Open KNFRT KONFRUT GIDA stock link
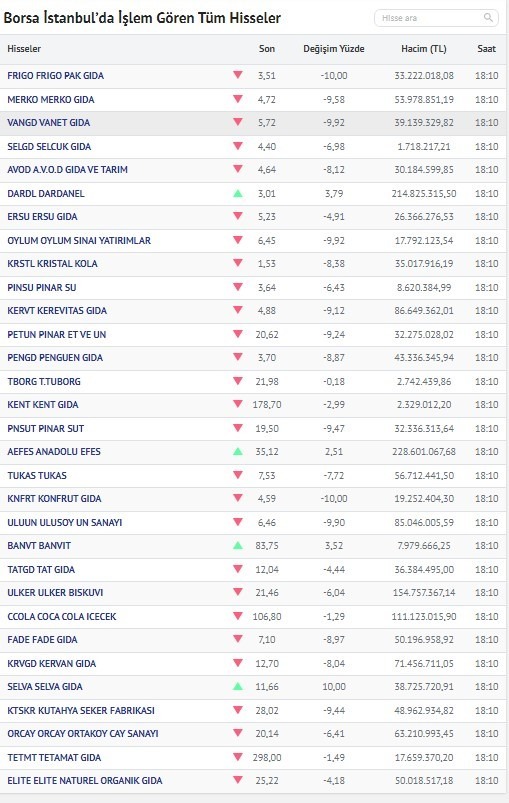The image size is (509, 803). click(x=54, y=499)
